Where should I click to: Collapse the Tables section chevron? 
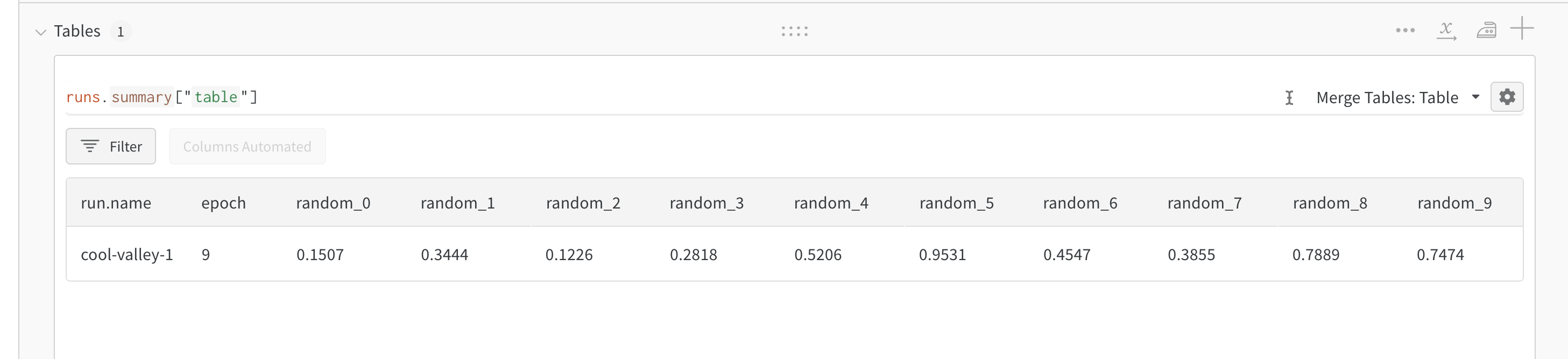coord(40,32)
